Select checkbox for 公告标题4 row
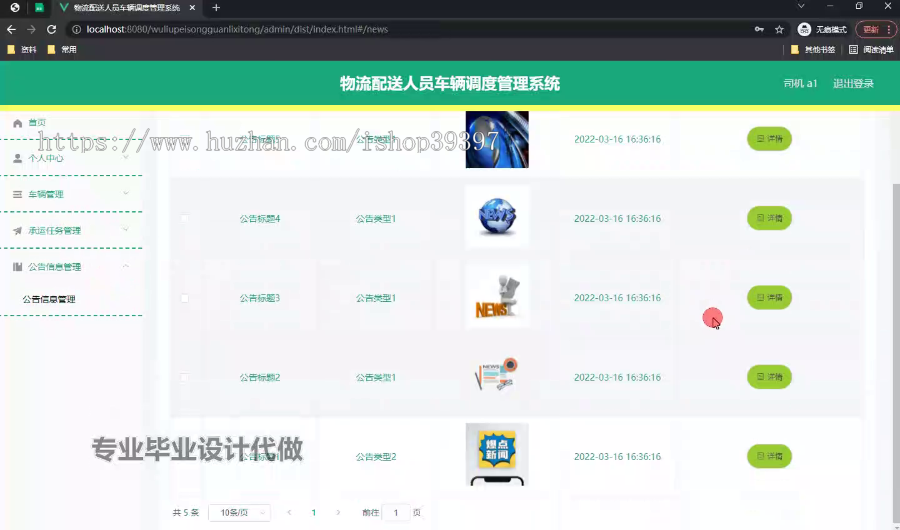This screenshot has width=900, height=530. 184,219
